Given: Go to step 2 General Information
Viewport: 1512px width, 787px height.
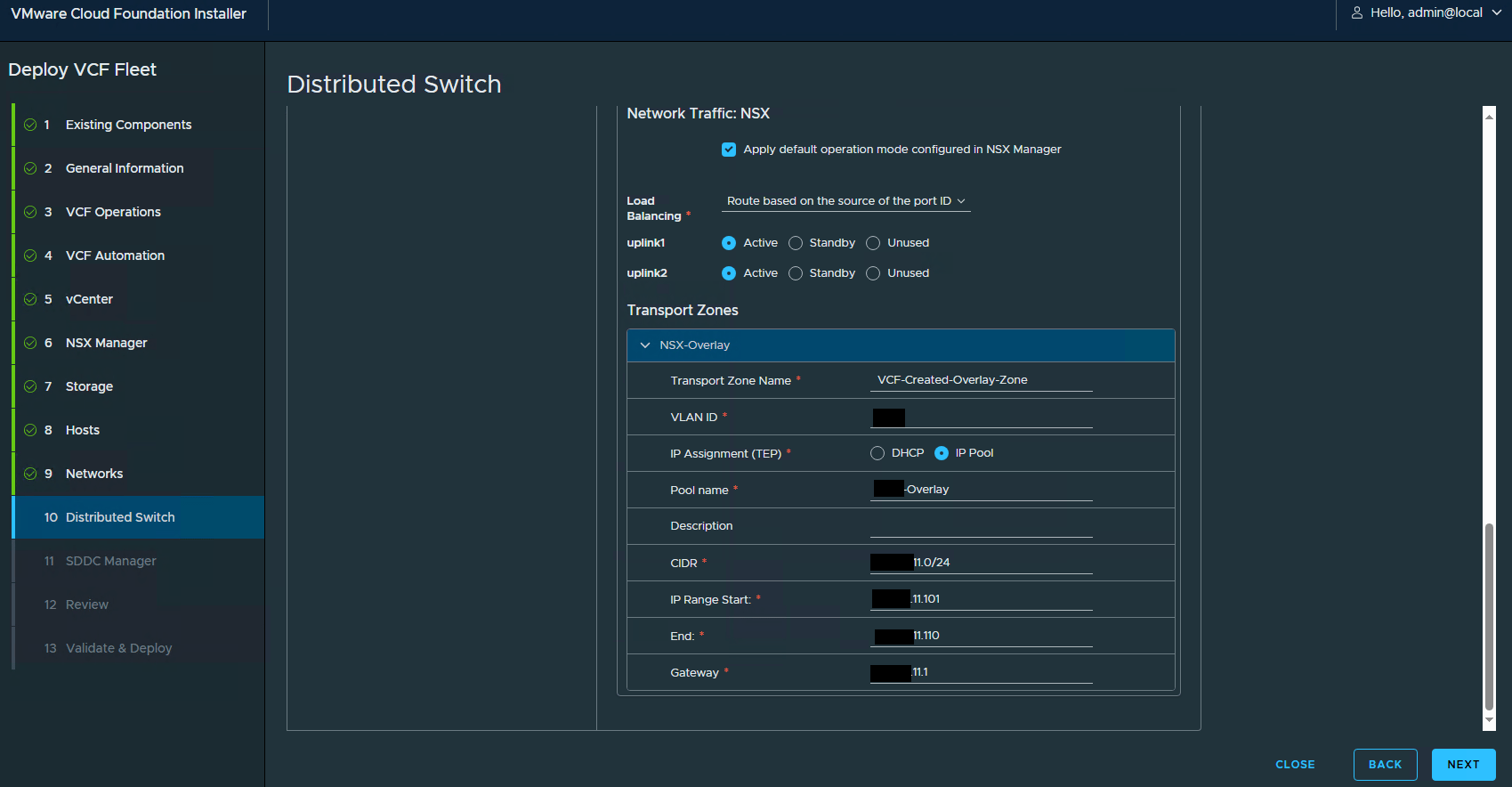Looking at the screenshot, I should pos(139,168).
